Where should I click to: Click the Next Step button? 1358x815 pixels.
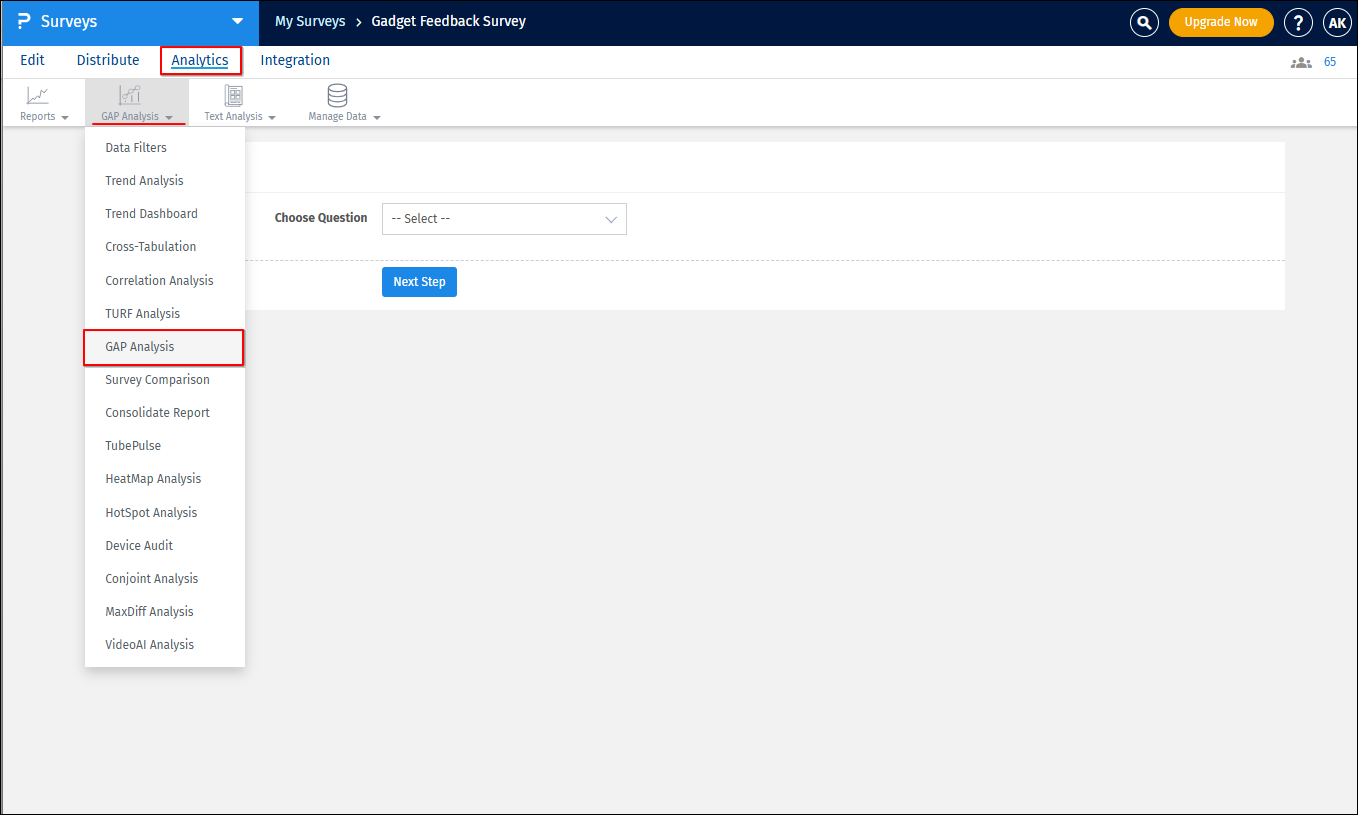point(419,282)
